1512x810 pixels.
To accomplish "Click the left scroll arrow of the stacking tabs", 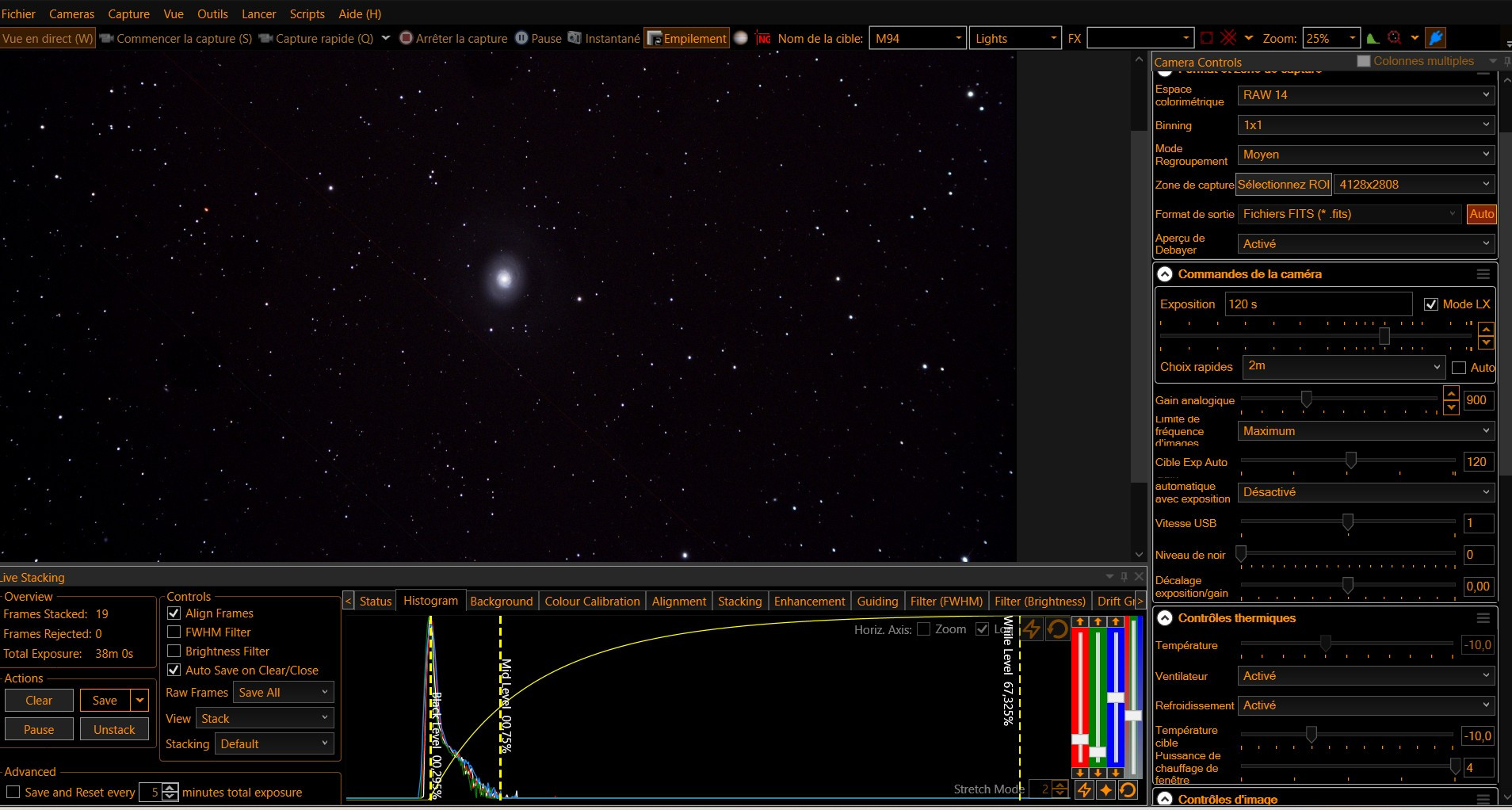I will pyautogui.click(x=348, y=601).
